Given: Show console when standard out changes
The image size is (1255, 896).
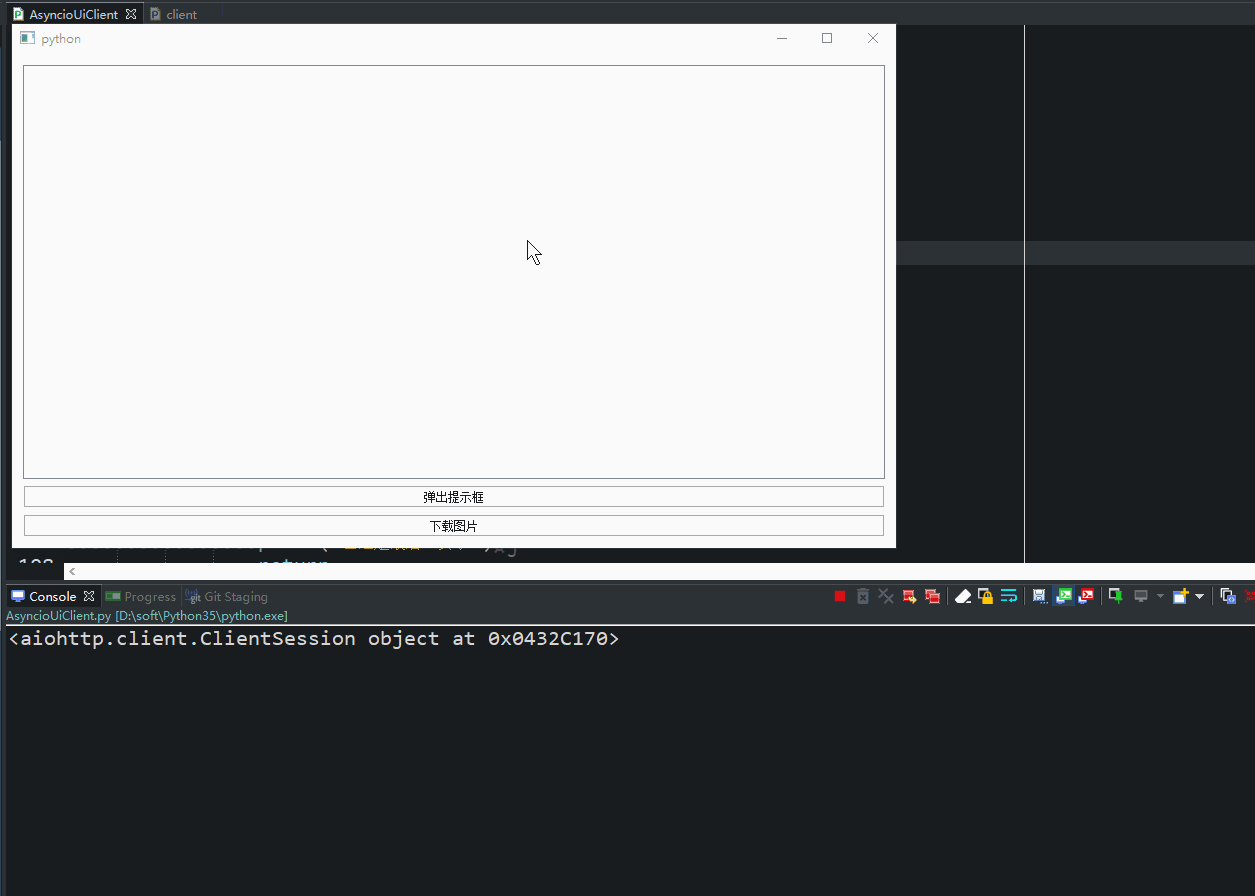Looking at the screenshot, I should 1064,595.
